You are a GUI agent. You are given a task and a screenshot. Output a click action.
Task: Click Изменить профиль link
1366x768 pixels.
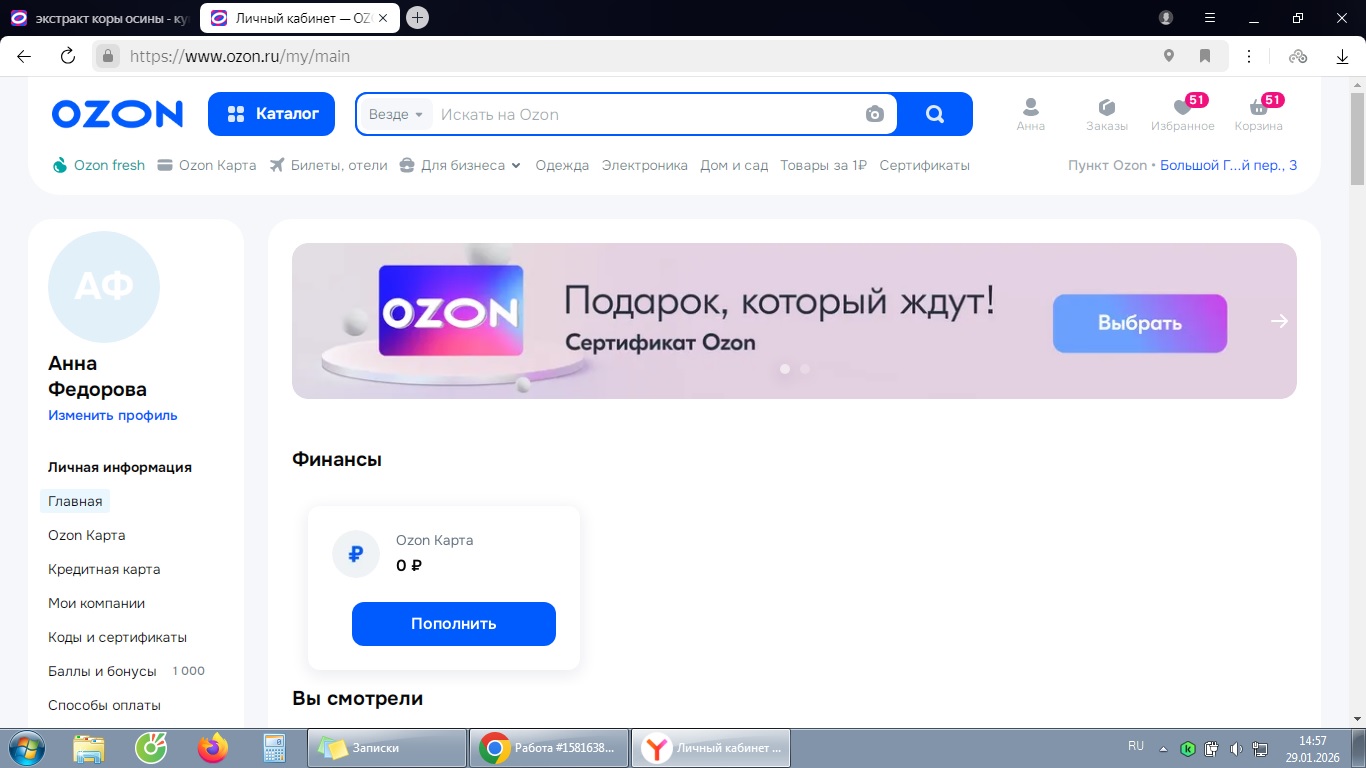pyautogui.click(x=113, y=416)
